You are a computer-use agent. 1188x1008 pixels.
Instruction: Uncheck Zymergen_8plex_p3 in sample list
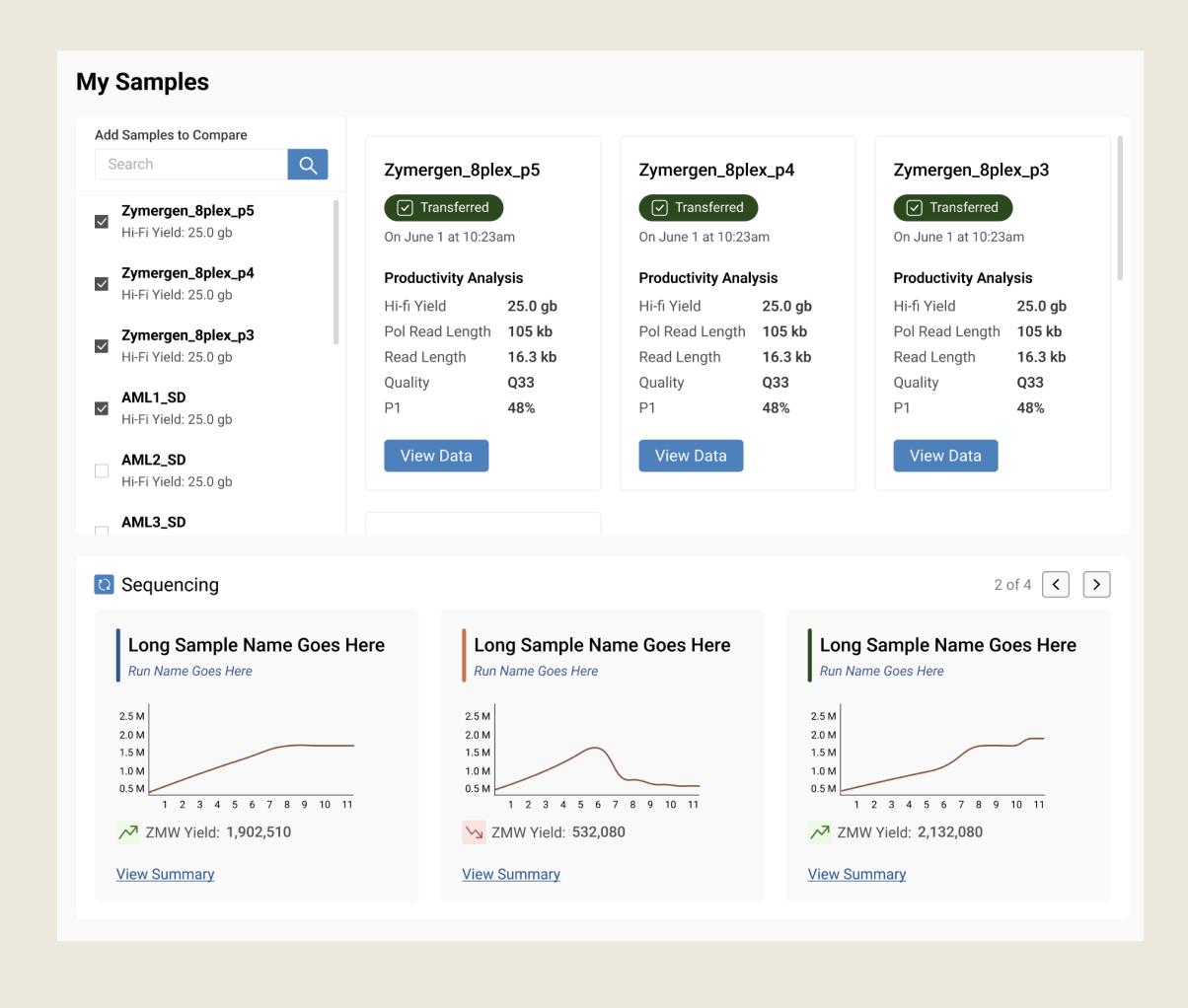pos(102,346)
